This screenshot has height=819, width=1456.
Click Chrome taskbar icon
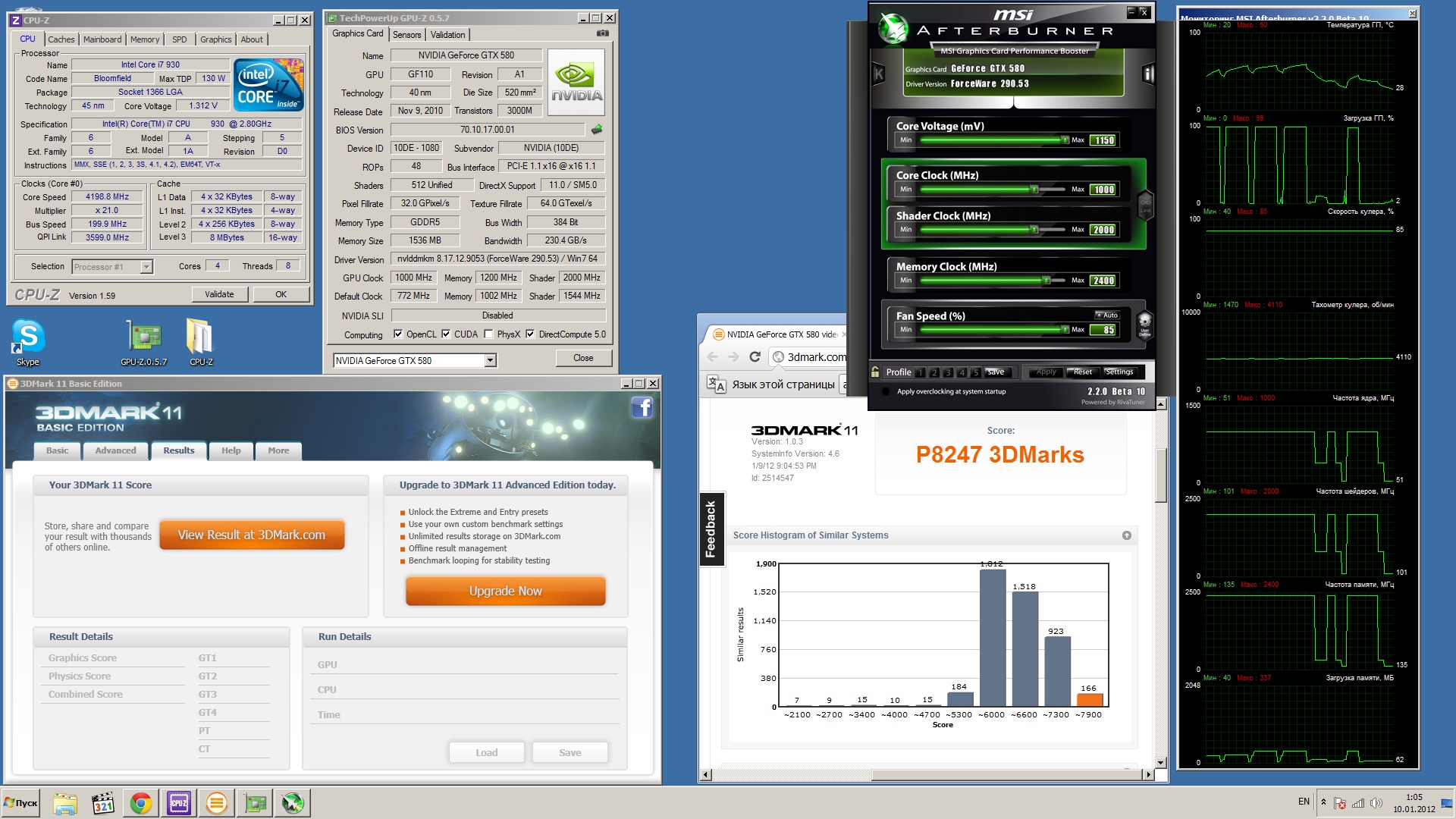tap(141, 803)
